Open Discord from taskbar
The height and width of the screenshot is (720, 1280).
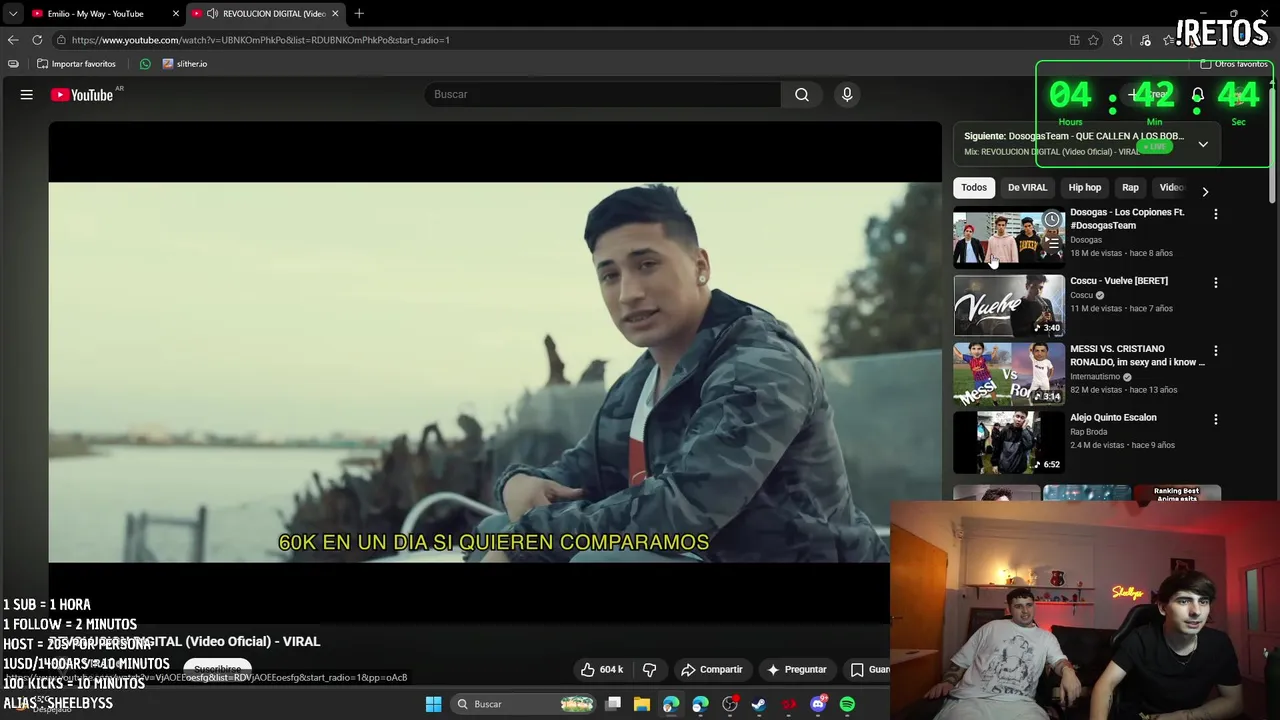click(818, 704)
